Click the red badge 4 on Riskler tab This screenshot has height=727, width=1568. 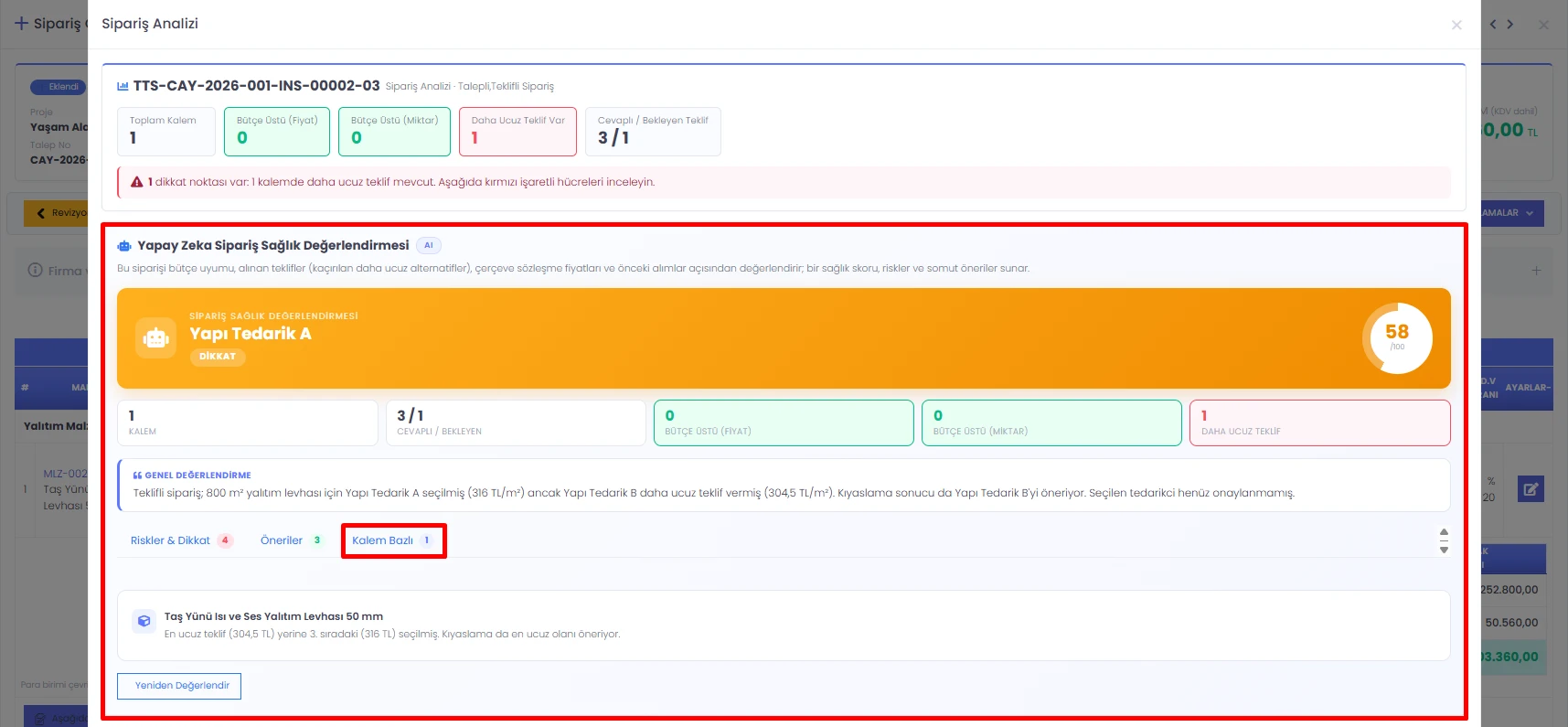[225, 540]
